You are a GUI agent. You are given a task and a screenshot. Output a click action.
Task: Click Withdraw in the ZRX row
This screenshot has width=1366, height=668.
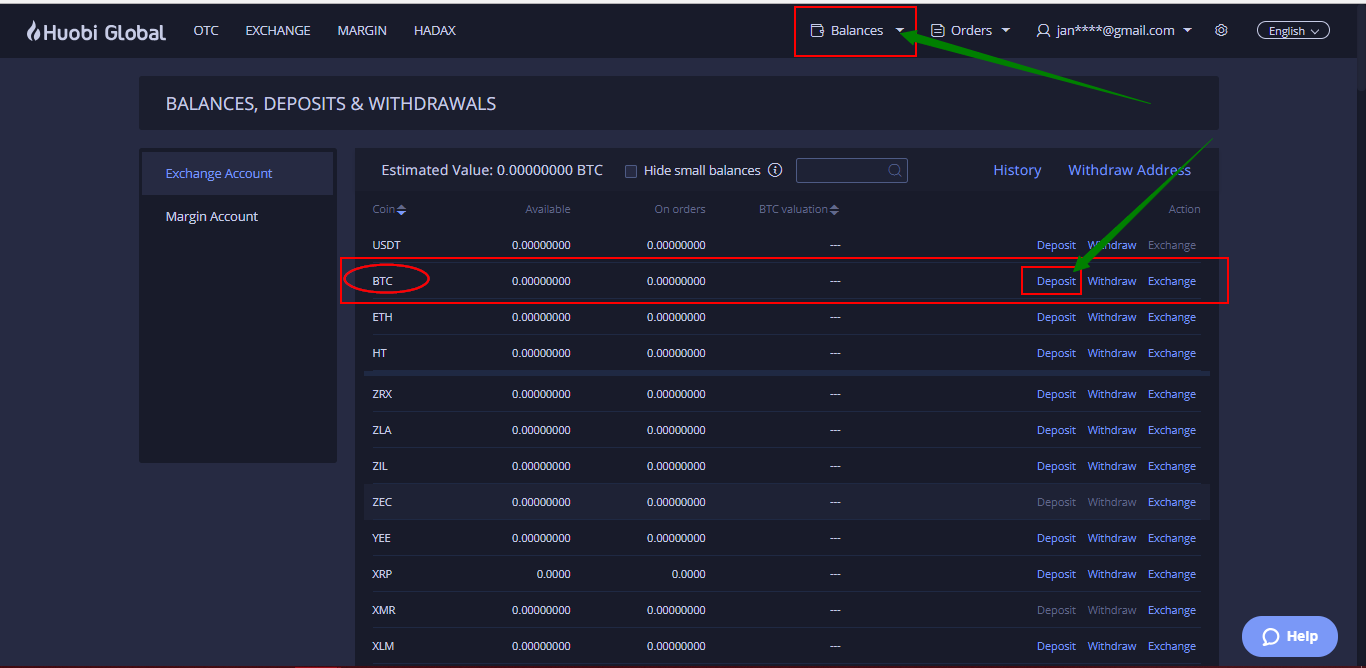point(1112,394)
